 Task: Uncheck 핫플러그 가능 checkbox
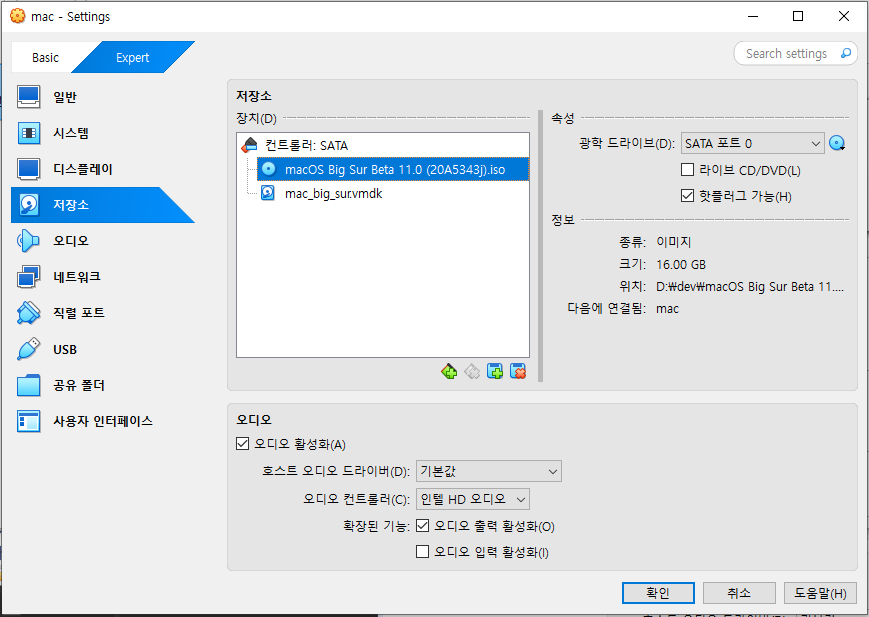coord(687,196)
